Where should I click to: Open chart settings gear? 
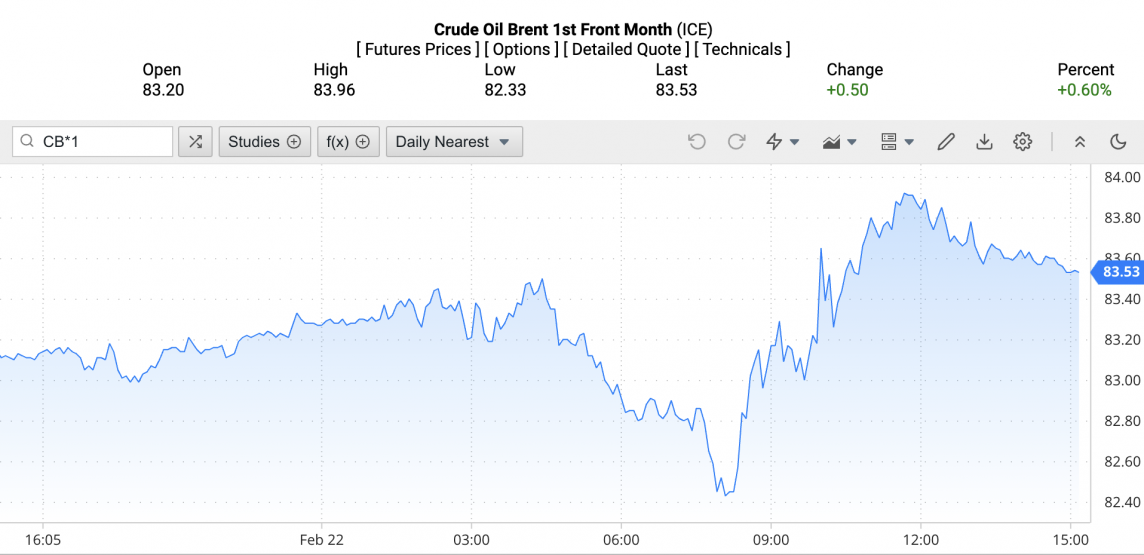(1022, 142)
